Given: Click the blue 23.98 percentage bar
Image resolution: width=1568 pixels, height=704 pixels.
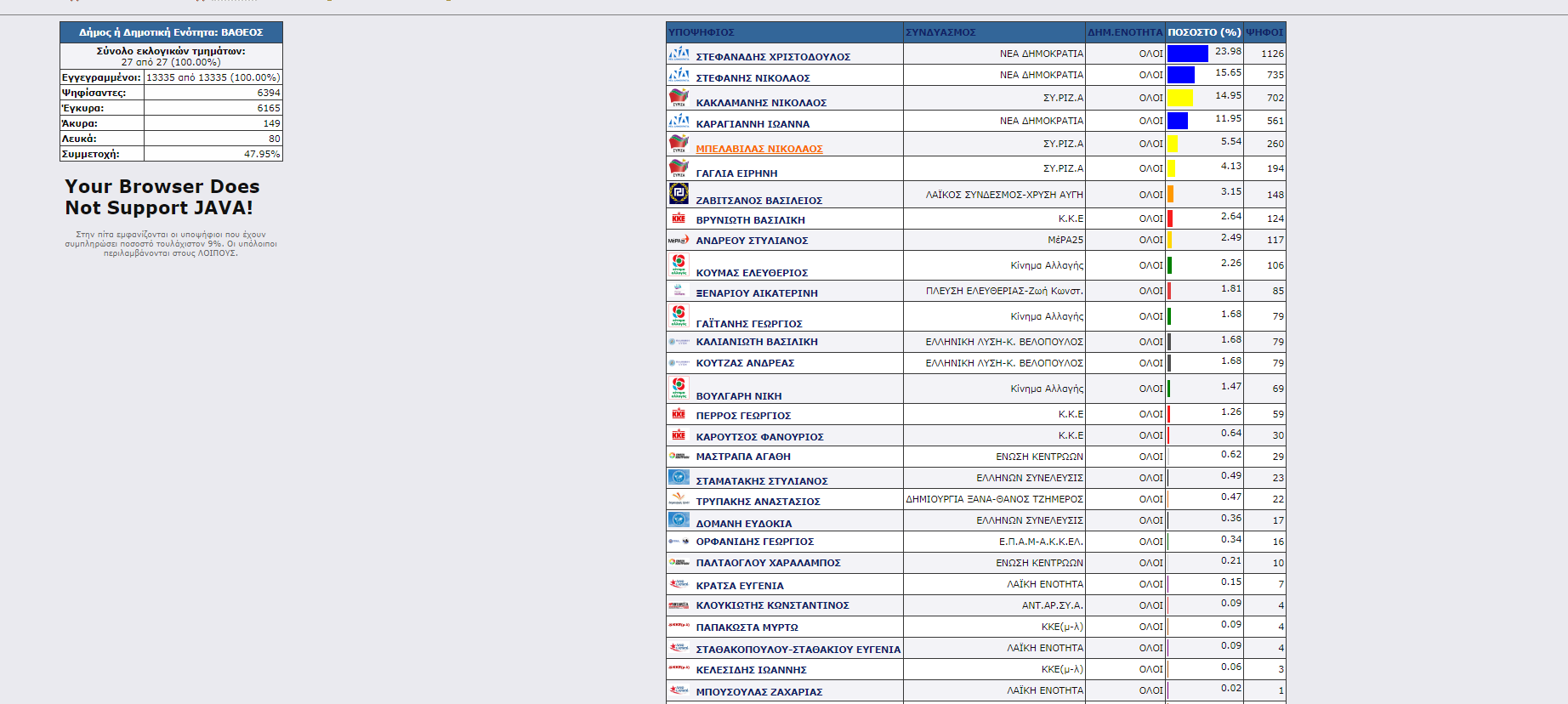Looking at the screenshot, I should pos(1187,54).
